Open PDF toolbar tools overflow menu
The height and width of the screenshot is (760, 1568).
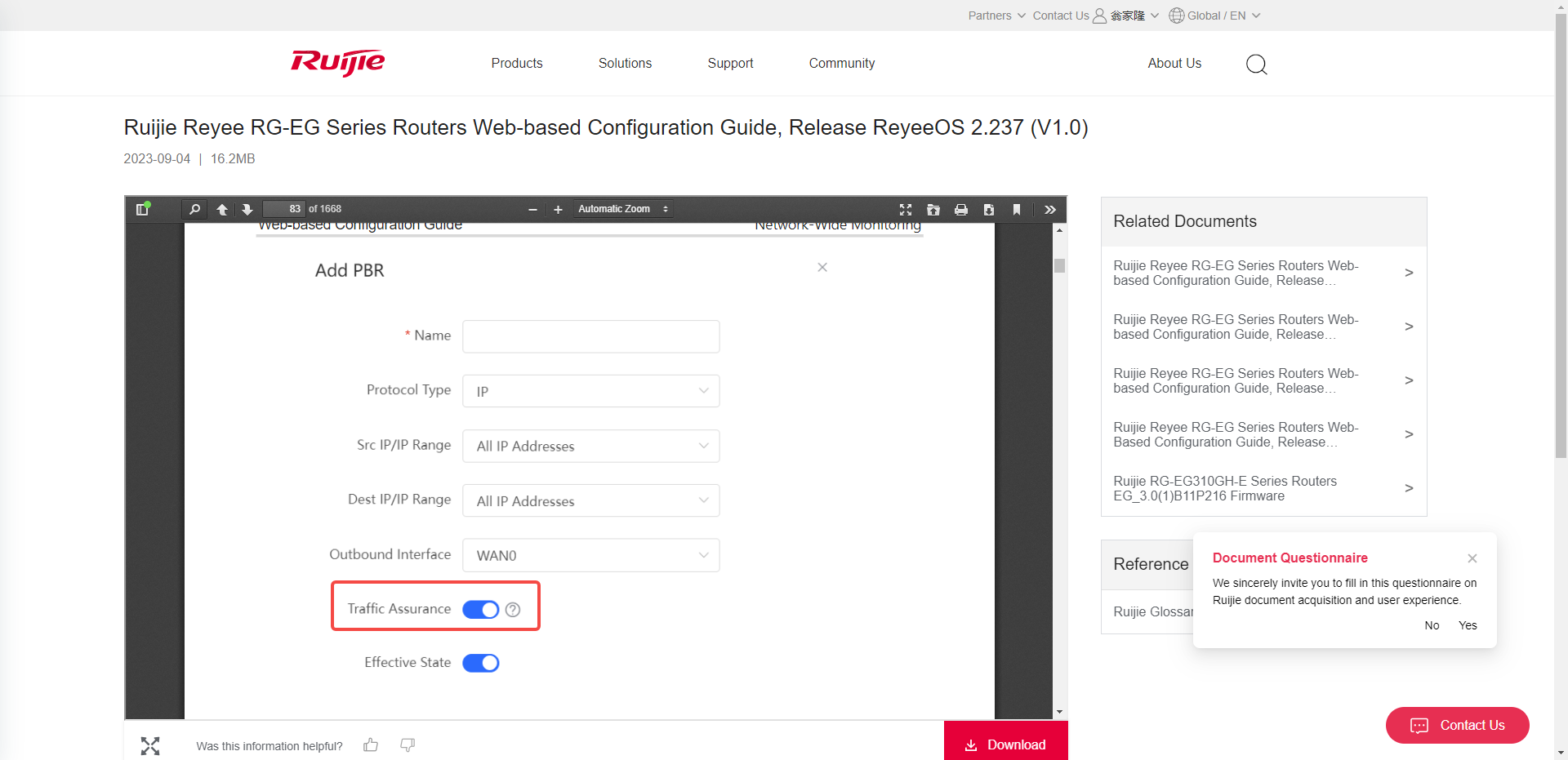pyautogui.click(x=1050, y=210)
